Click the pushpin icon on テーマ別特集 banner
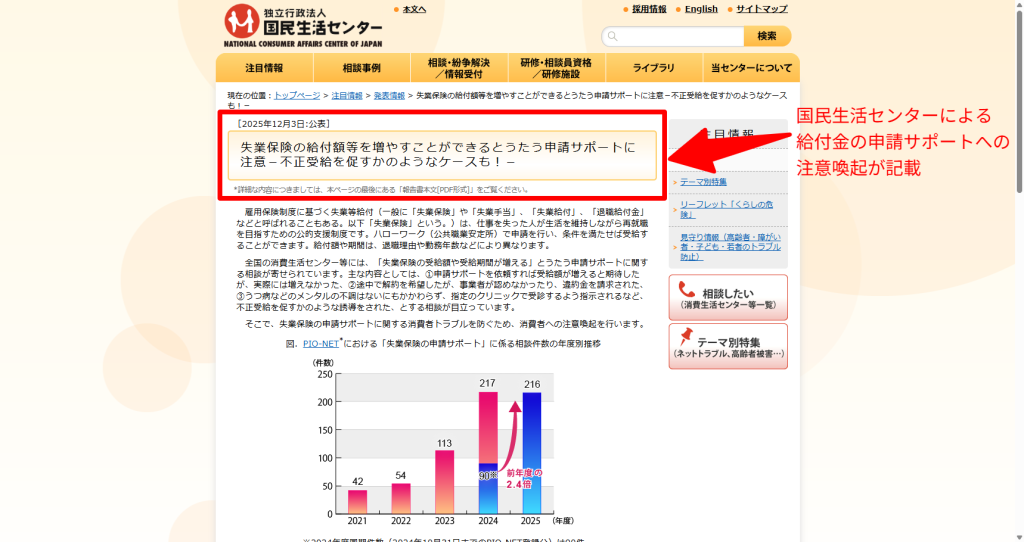Viewport: 1024px width, 542px height. click(685, 337)
